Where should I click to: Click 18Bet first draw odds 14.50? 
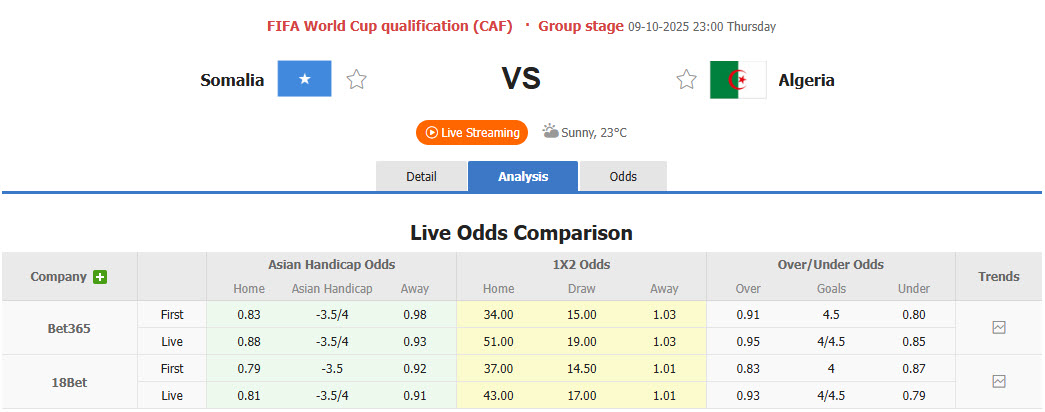click(581, 368)
